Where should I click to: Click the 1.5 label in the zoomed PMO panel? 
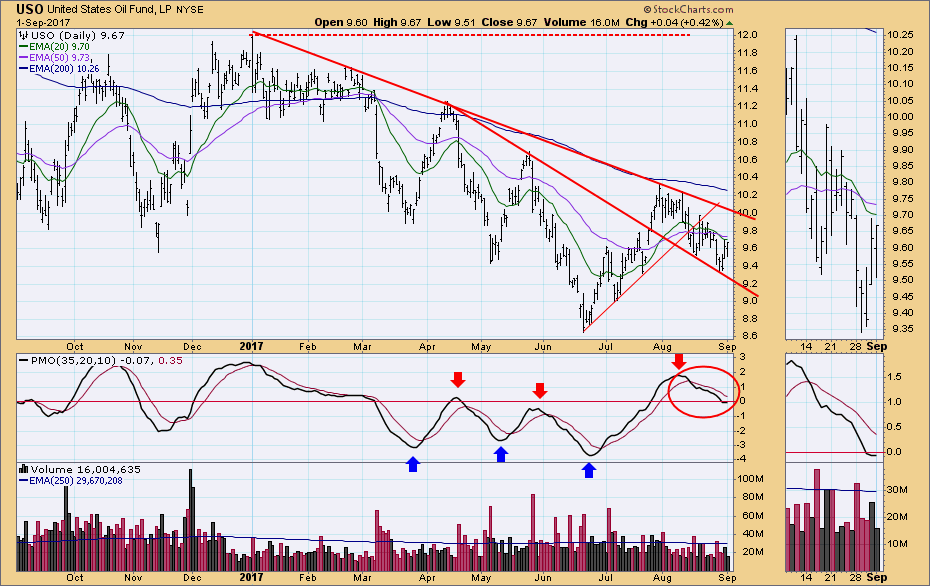point(895,377)
